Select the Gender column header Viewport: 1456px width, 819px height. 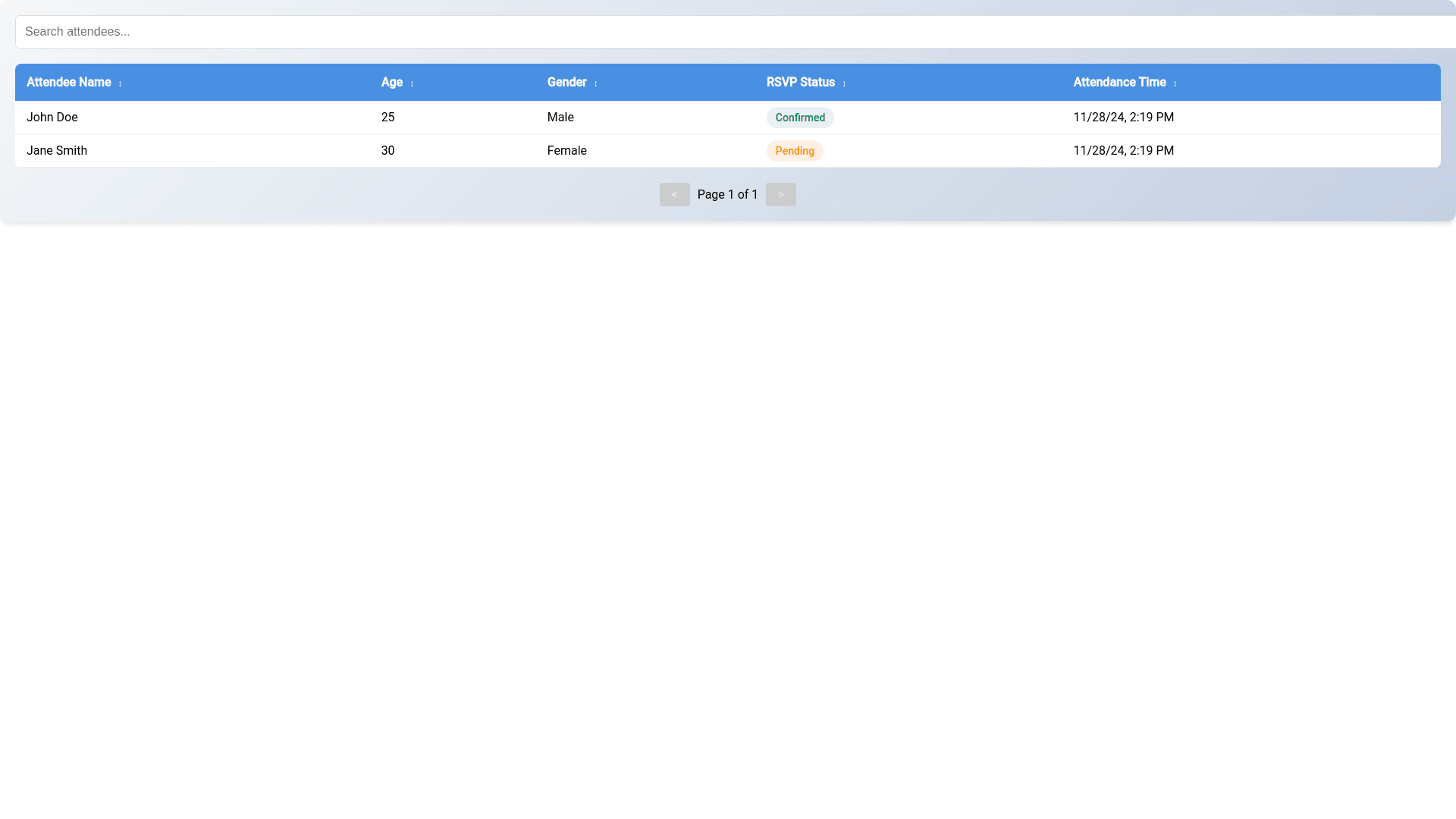coord(566,83)
